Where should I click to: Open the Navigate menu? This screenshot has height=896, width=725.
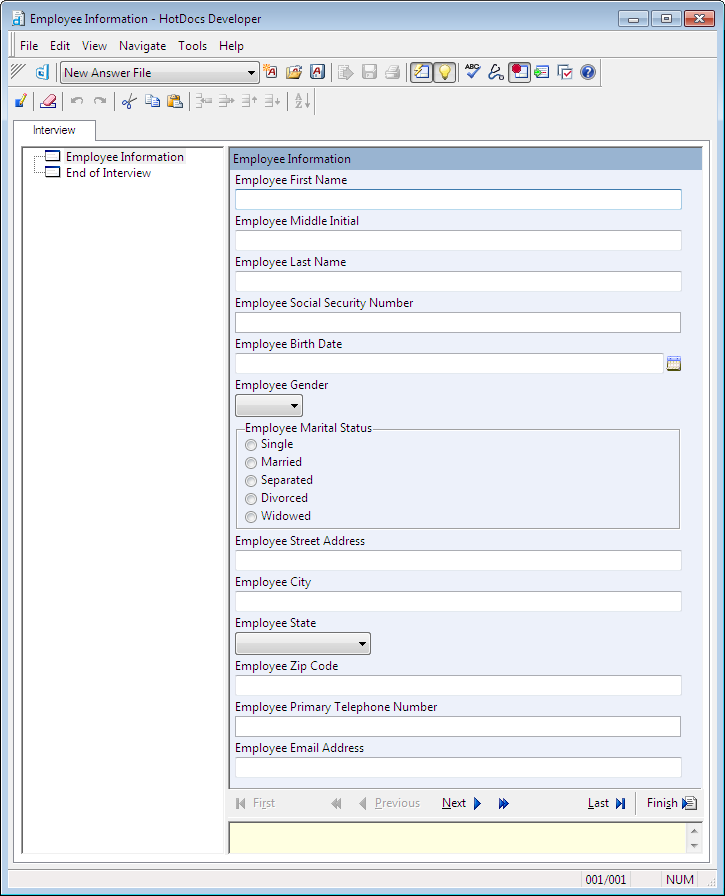pyautogui.click(x=142, y=46)
